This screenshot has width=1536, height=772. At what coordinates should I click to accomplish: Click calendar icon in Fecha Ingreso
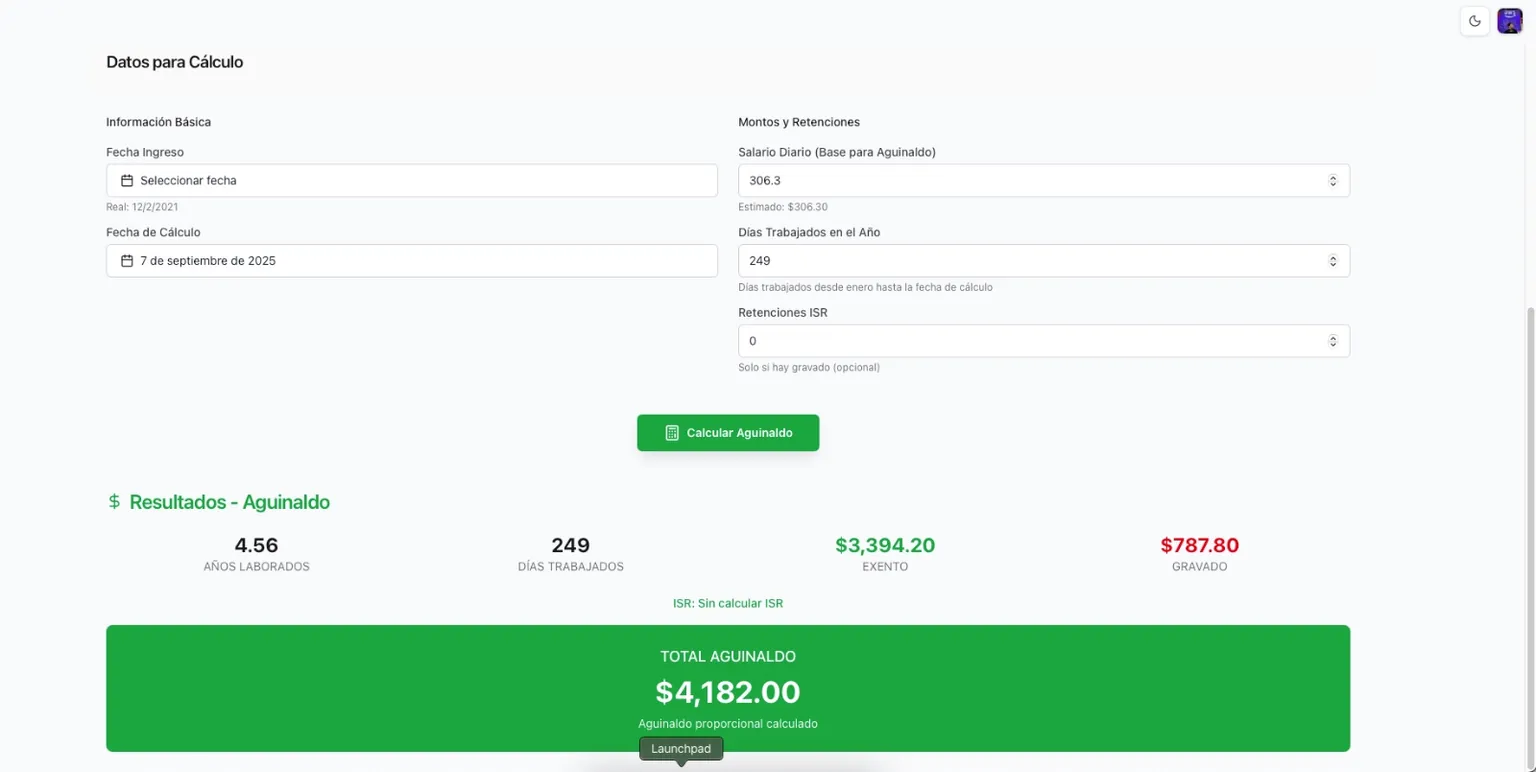pos(127,181)
